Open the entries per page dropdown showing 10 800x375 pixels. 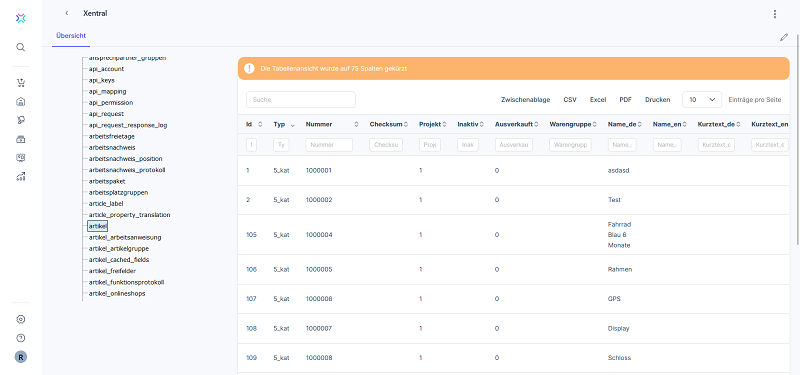click(x=702, y=100)
